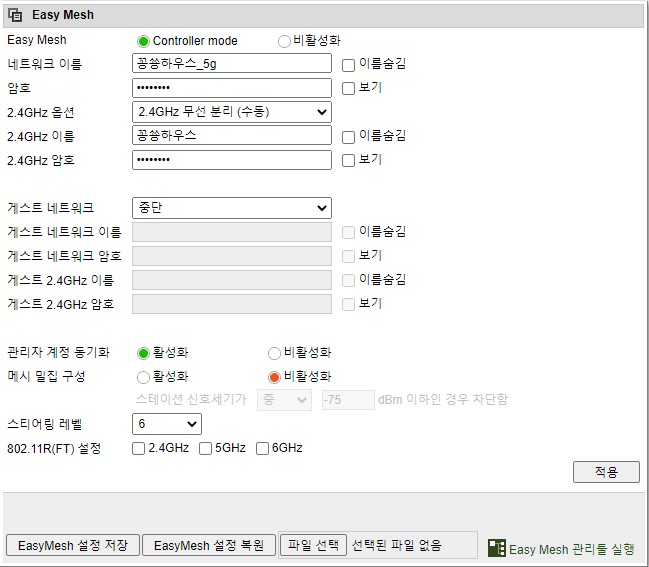
Task: Check 보기 next to 암호 field
Action: (x=348, y=89)
